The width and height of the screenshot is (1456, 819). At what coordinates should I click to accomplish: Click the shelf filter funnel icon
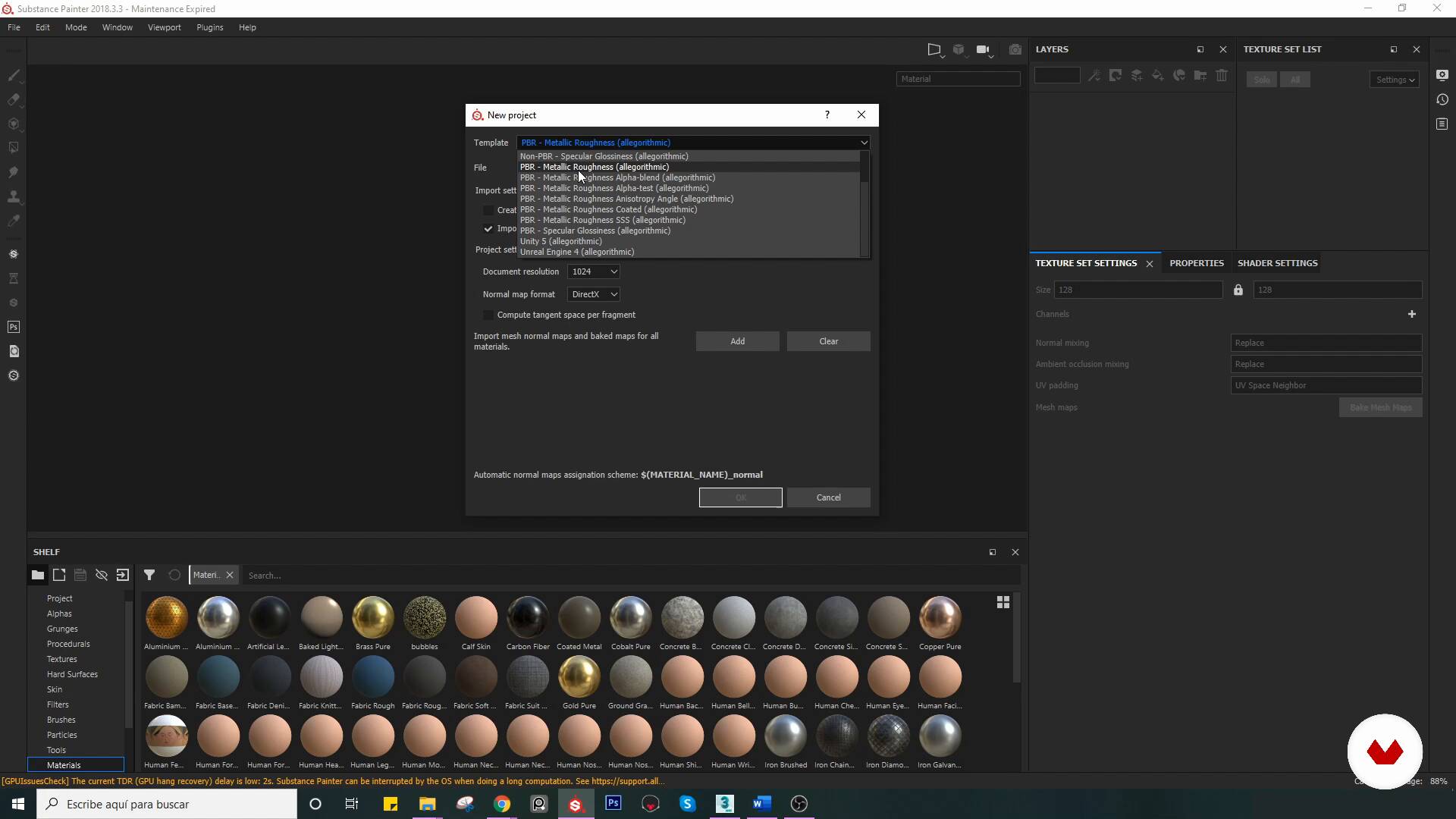[x=149, y=575]
